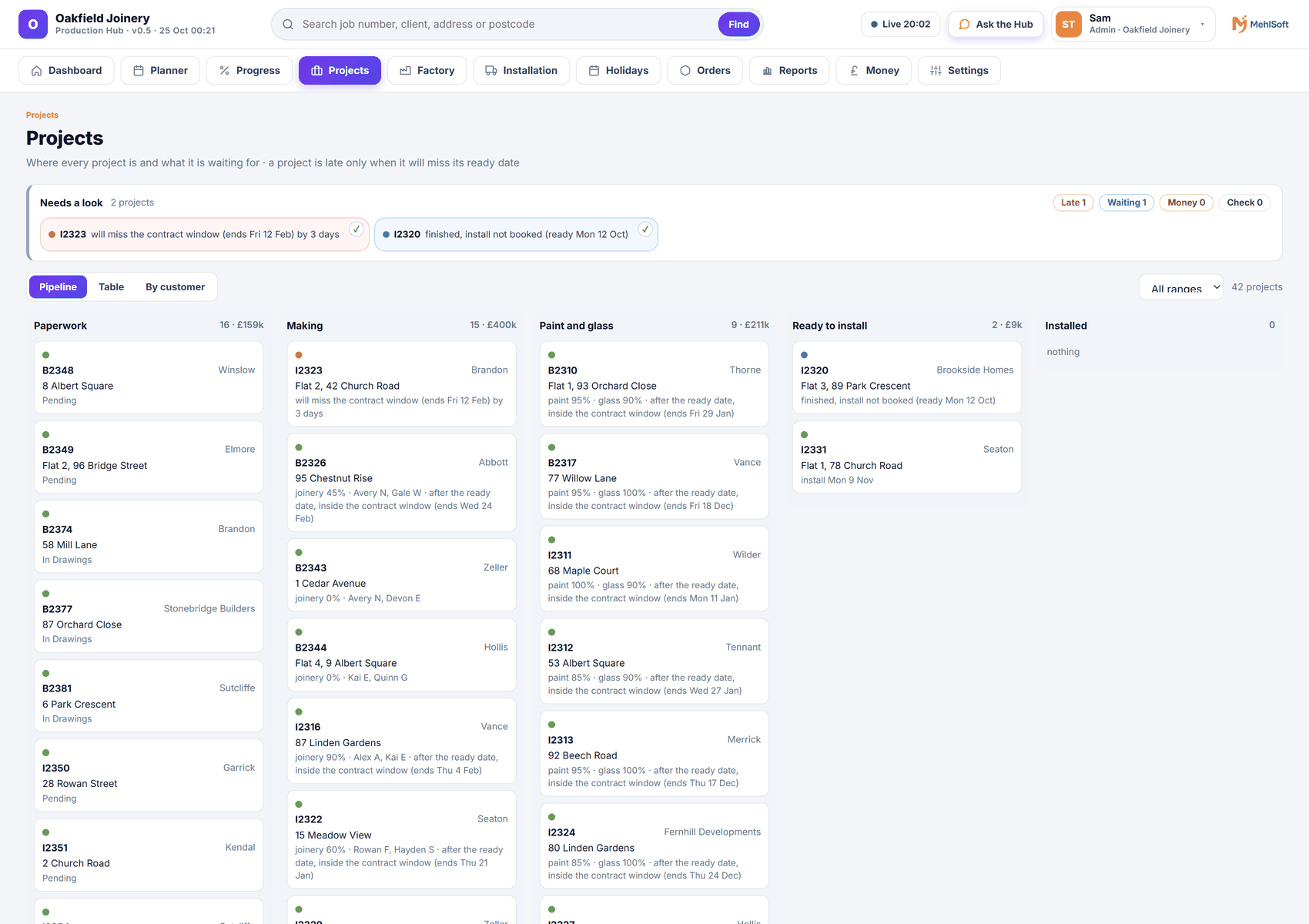Tick the checkmark on I2323 alert

coord(357,229)
